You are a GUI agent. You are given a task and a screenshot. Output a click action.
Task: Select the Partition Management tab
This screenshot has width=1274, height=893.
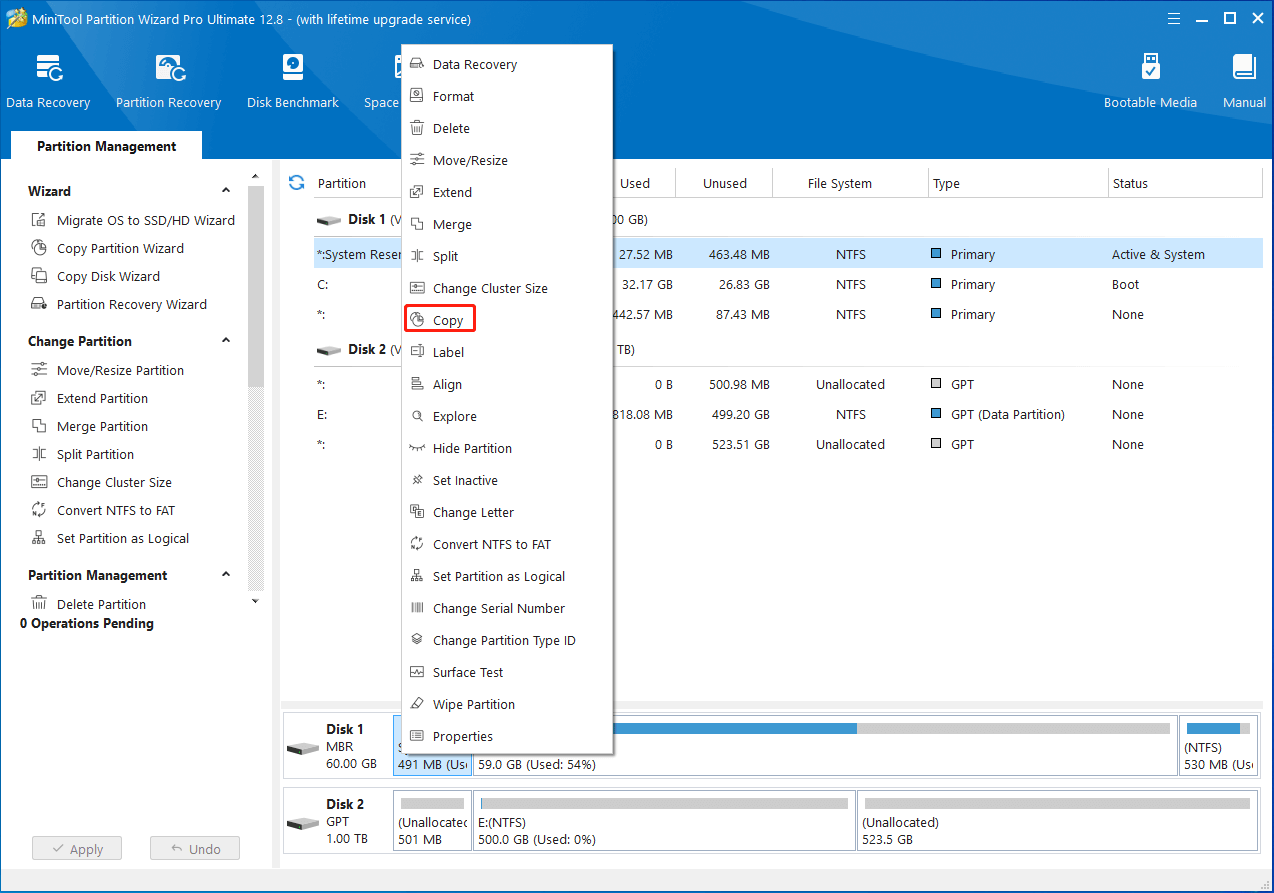[x=106, y=146]
